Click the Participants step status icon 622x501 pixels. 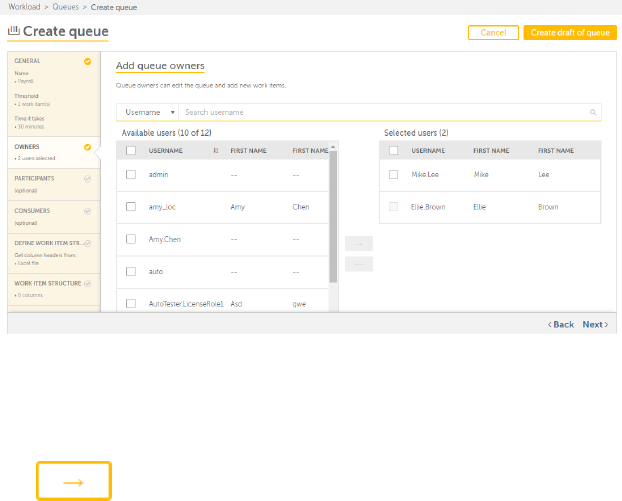[88, 179]
